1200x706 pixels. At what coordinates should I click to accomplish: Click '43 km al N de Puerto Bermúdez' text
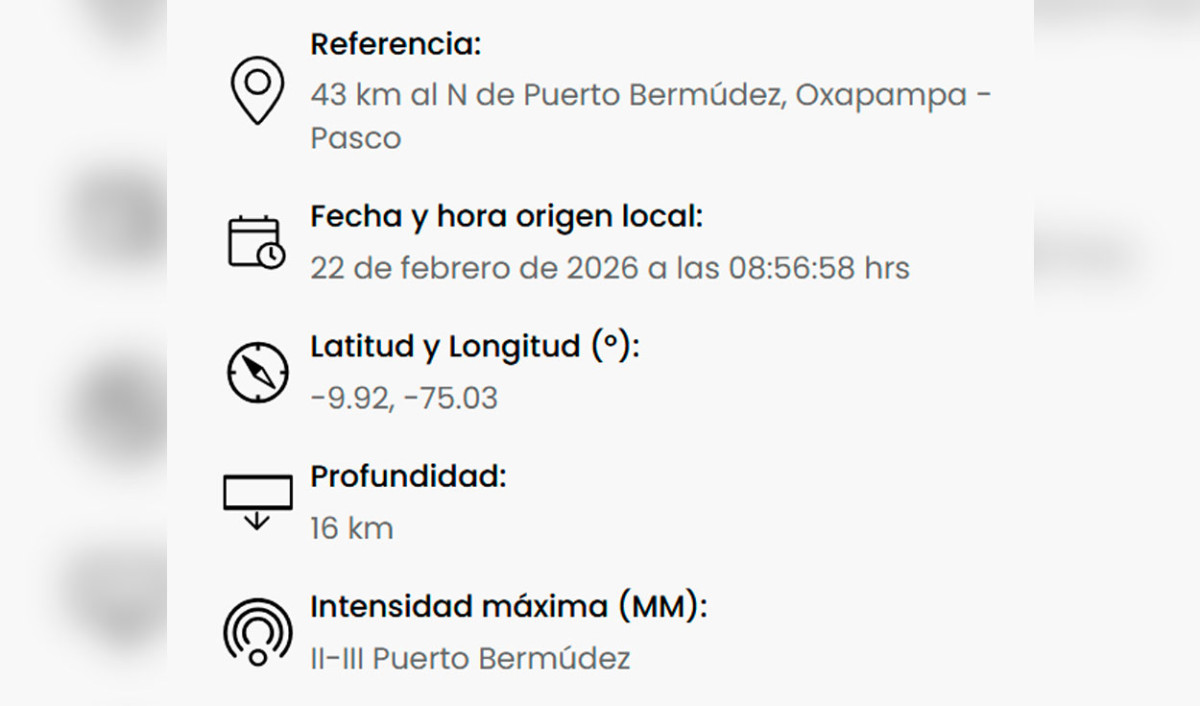tap(548, 96)
